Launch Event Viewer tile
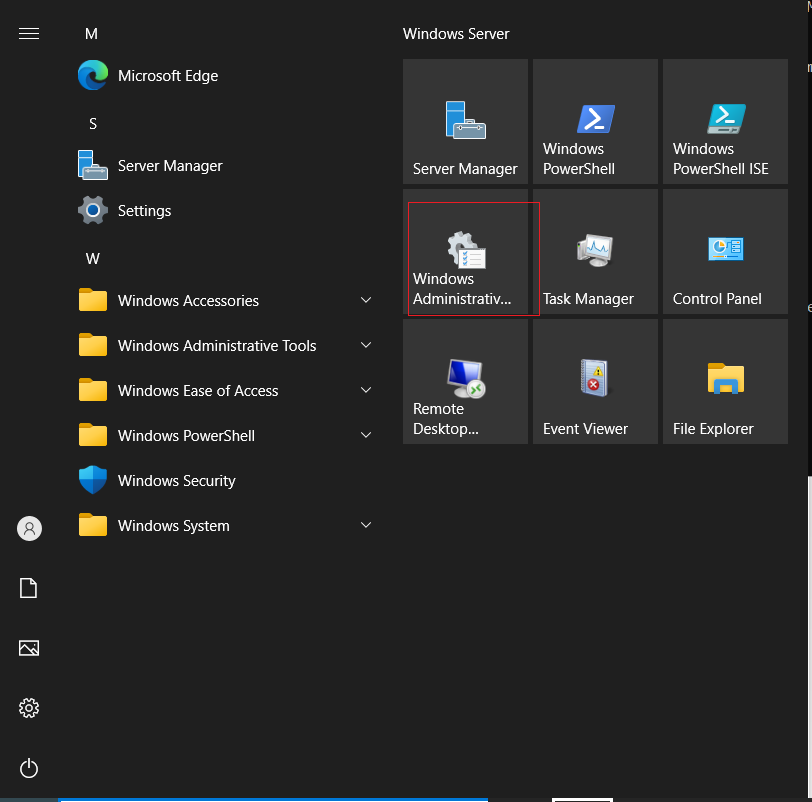Image resolution: width=812 pixels, height=802 pixels. pos(595,381)
